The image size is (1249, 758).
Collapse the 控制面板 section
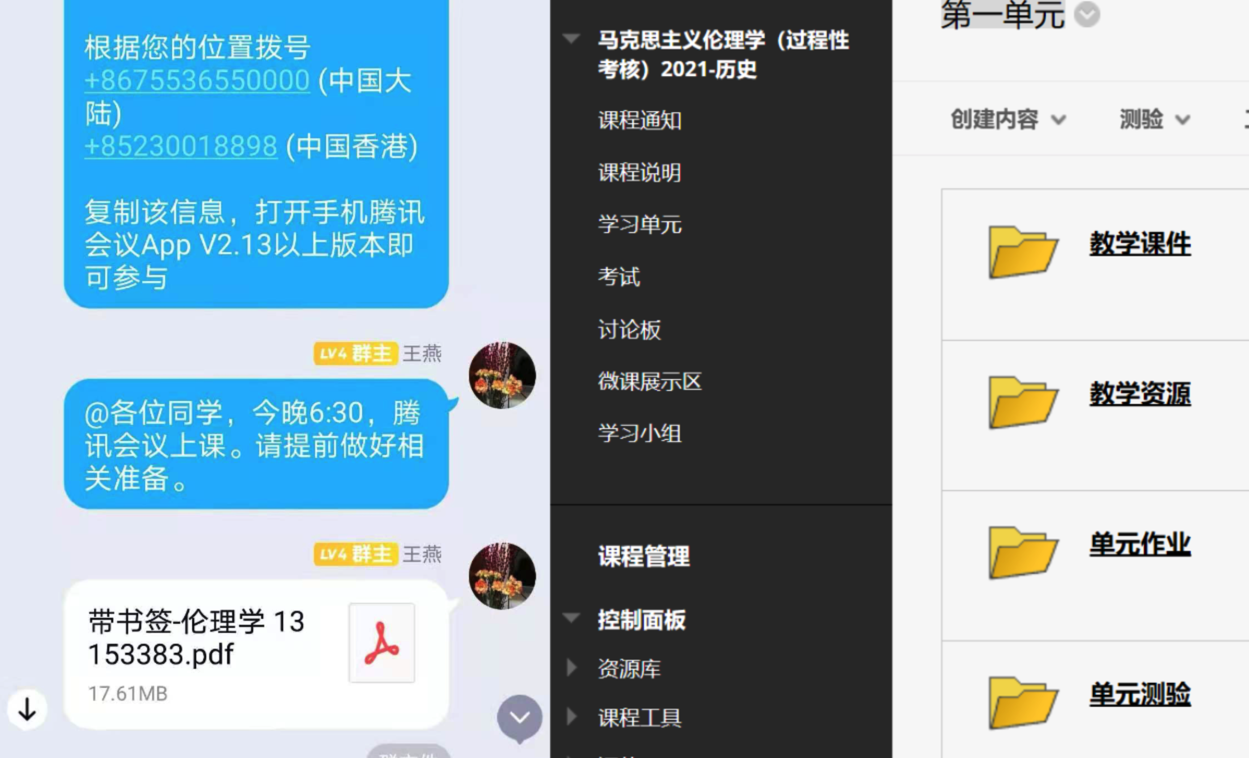pyautogui.click(x=572, y=619)
